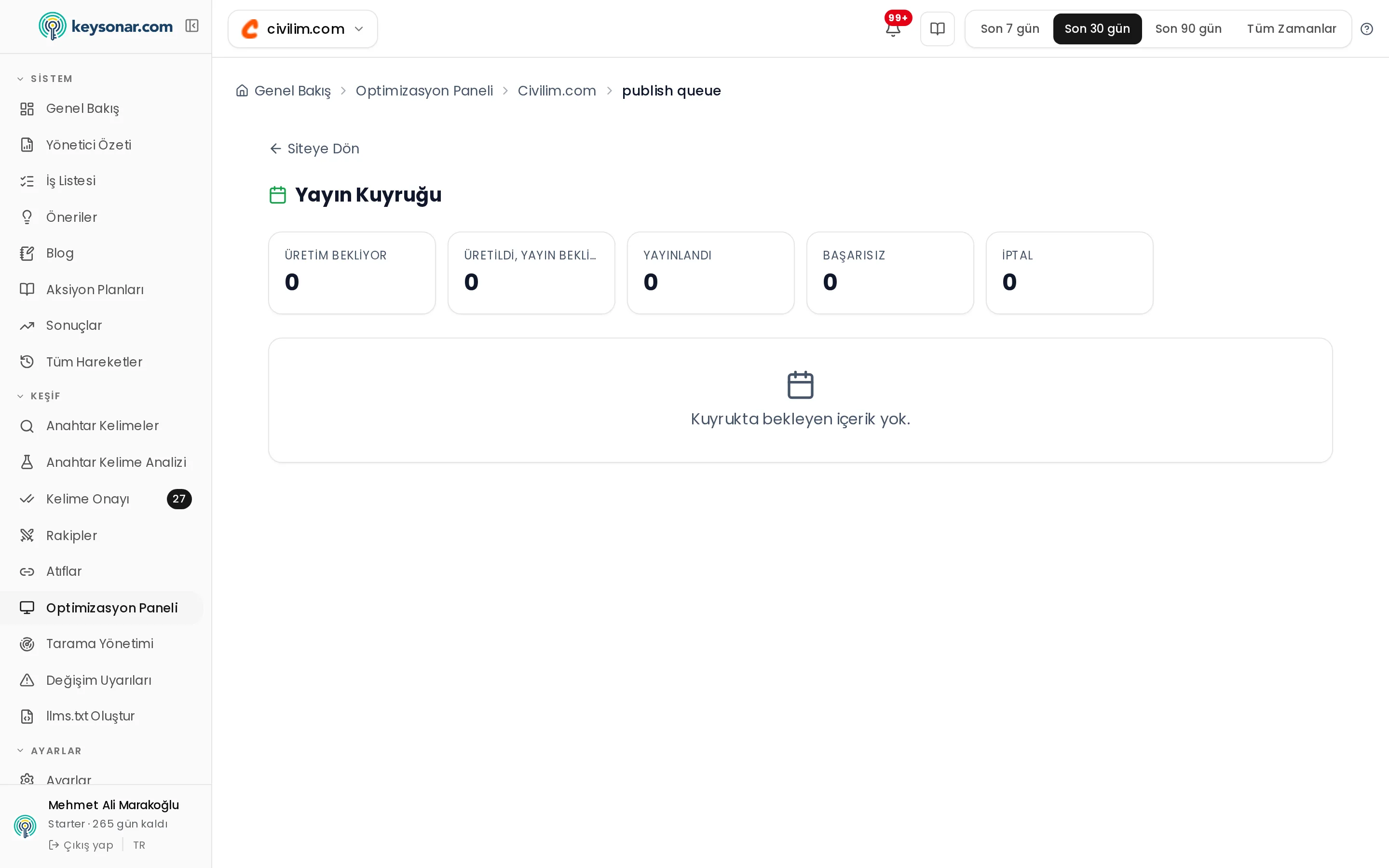This screenshot has height=868, width=1389.
Task: Click the 'Mehmet Ali Marakoğlu' user name
Action: (x=114, y=805)
